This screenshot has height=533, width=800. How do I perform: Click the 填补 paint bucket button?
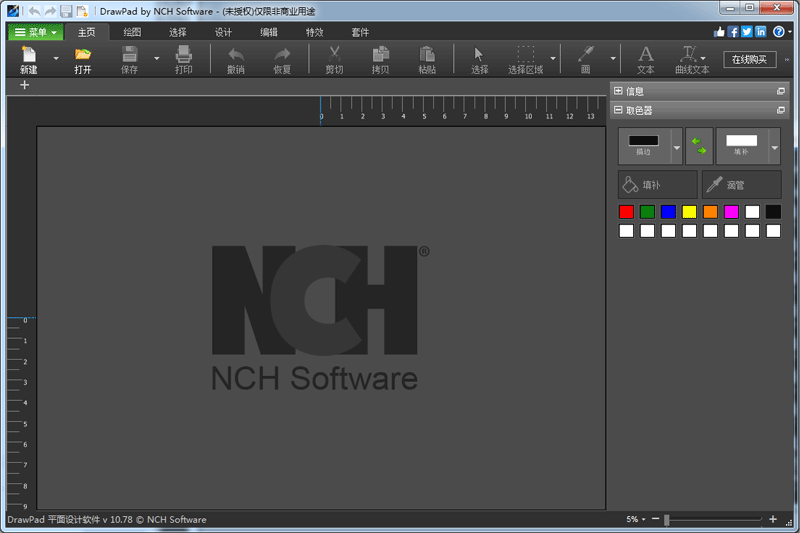click(658, 185)
